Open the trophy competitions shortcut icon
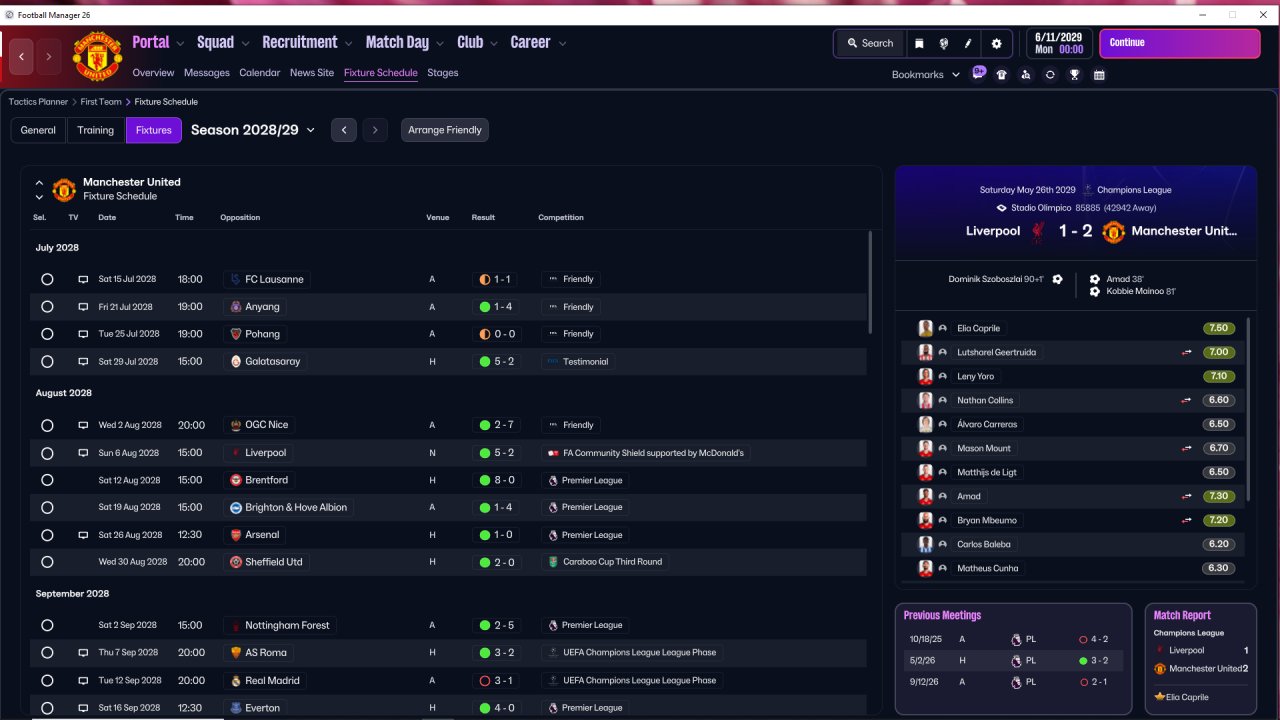The width and height of the screenshot is (1280, 720). click(x=1074, y=75)
